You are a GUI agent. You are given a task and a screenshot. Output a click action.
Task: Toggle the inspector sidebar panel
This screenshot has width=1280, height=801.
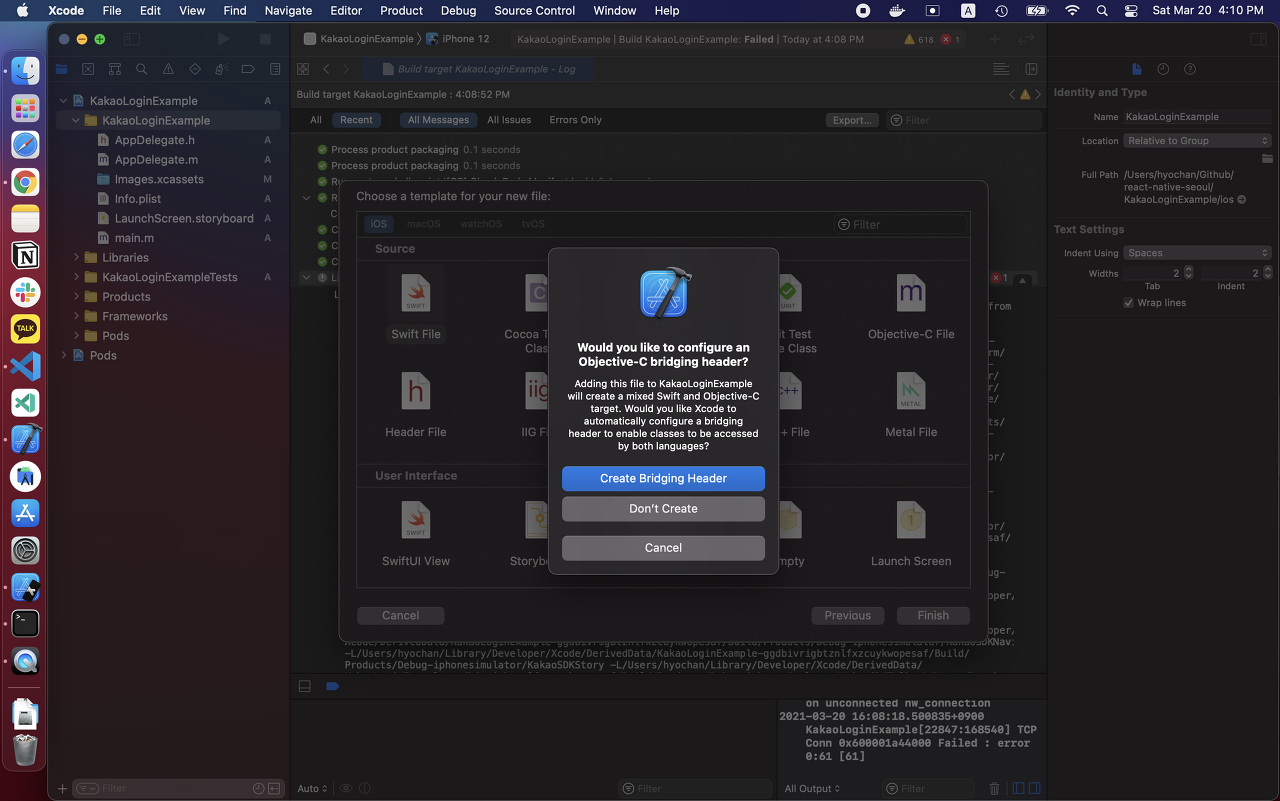pyautogui.click(x=1258, y=39)
